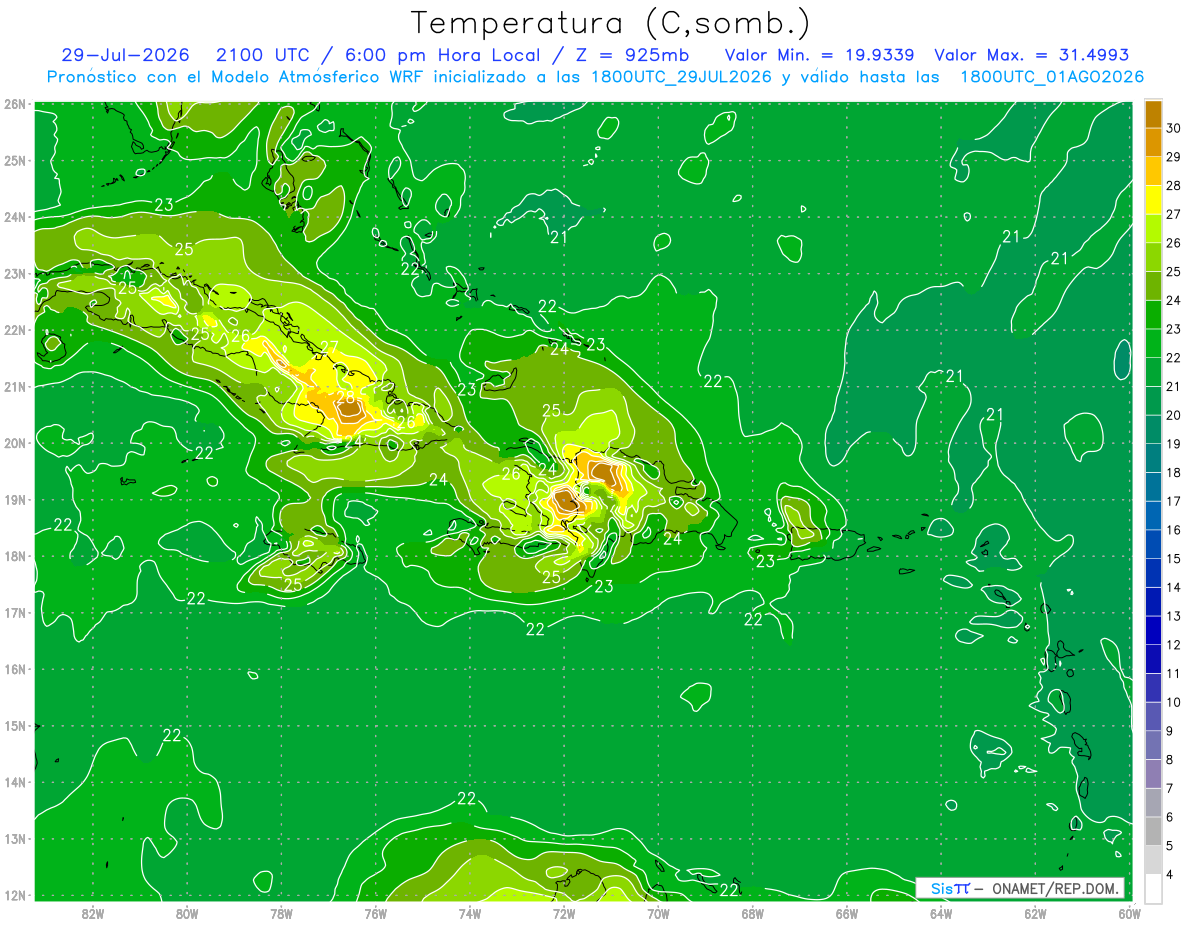Image resolution: width=1200 pixels, height=927 pixels.
Task: Click '6:00 pm Hora Local' text
Action: [x=445, y=55]
